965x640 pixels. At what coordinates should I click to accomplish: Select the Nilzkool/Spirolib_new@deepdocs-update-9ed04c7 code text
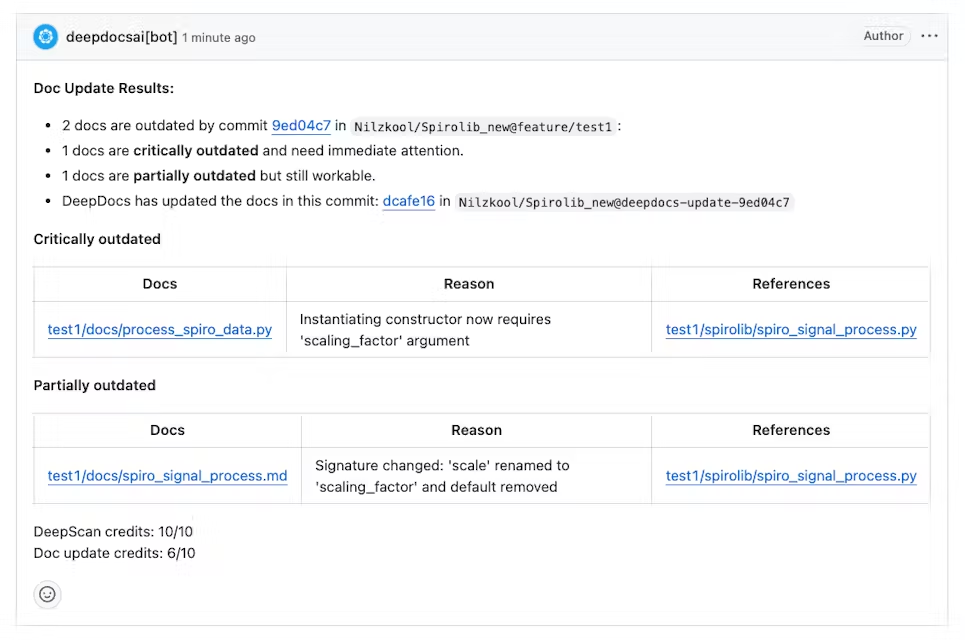[624, 202]
